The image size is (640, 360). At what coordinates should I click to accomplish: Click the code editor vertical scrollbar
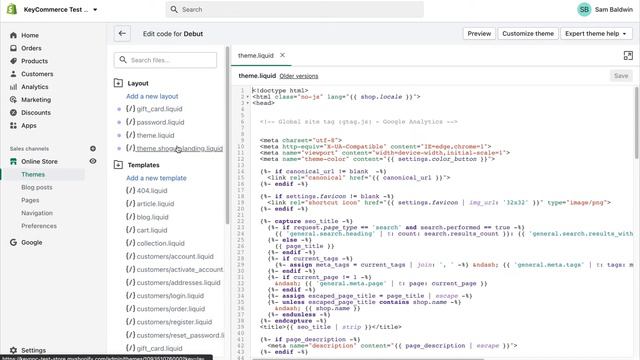pos(637,122)
